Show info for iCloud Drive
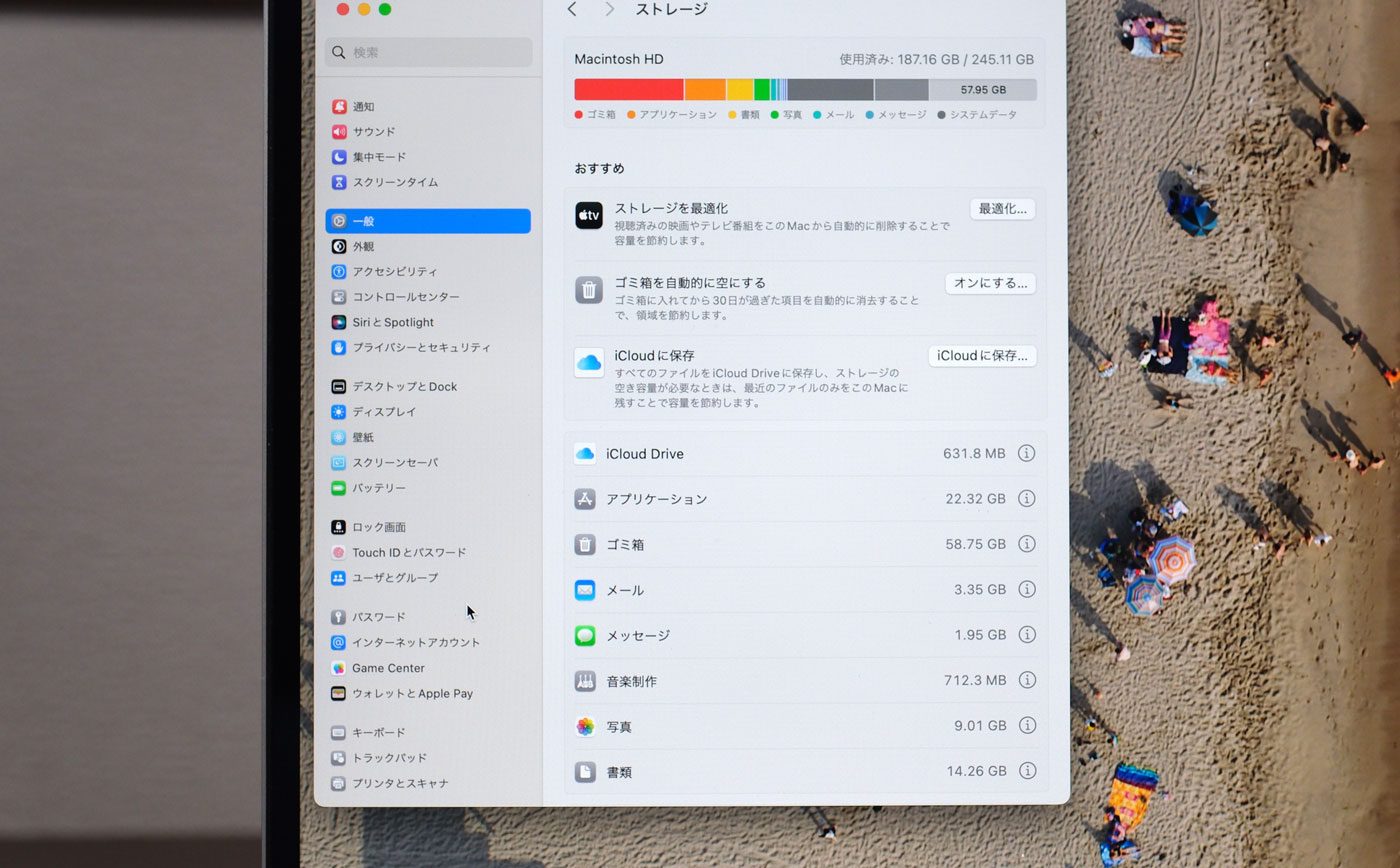The height and width of the screenshot is (868, 1400). pyautogui.click(x=1026, y=453)
